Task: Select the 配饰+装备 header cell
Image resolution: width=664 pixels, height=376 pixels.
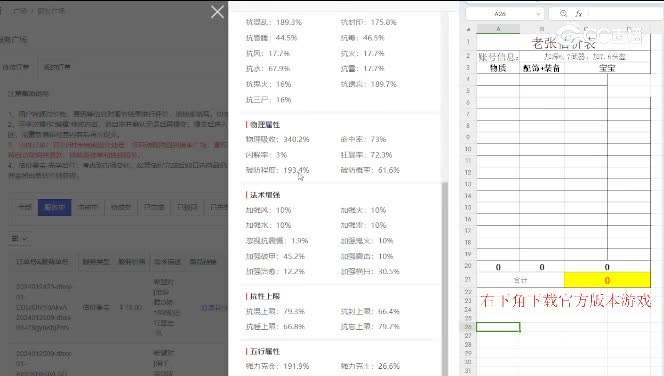Action: tap(542, 68)
